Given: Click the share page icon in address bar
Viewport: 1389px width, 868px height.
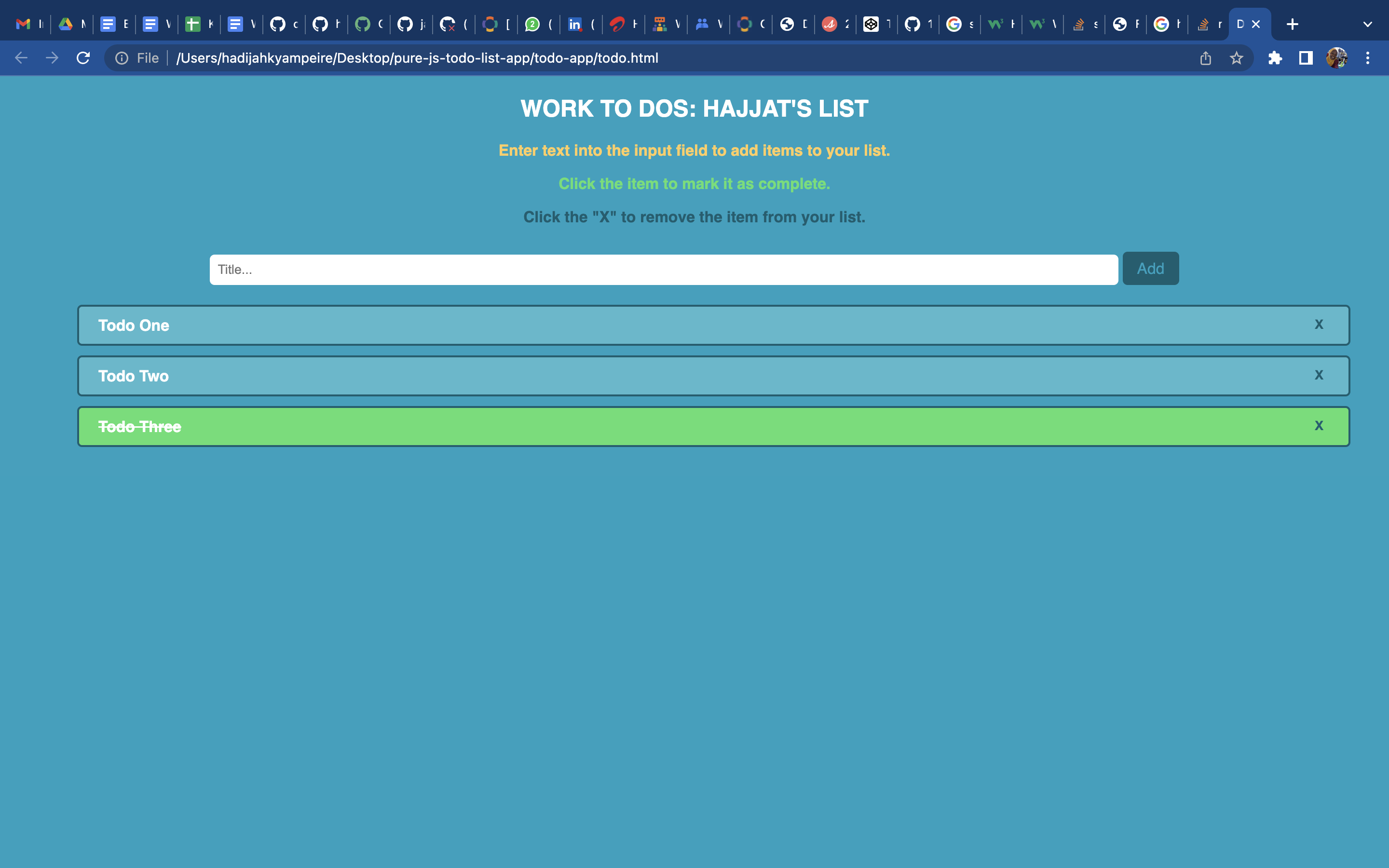Looking at the screenshot, I should pyautogui.click(x=1205, y=58).
